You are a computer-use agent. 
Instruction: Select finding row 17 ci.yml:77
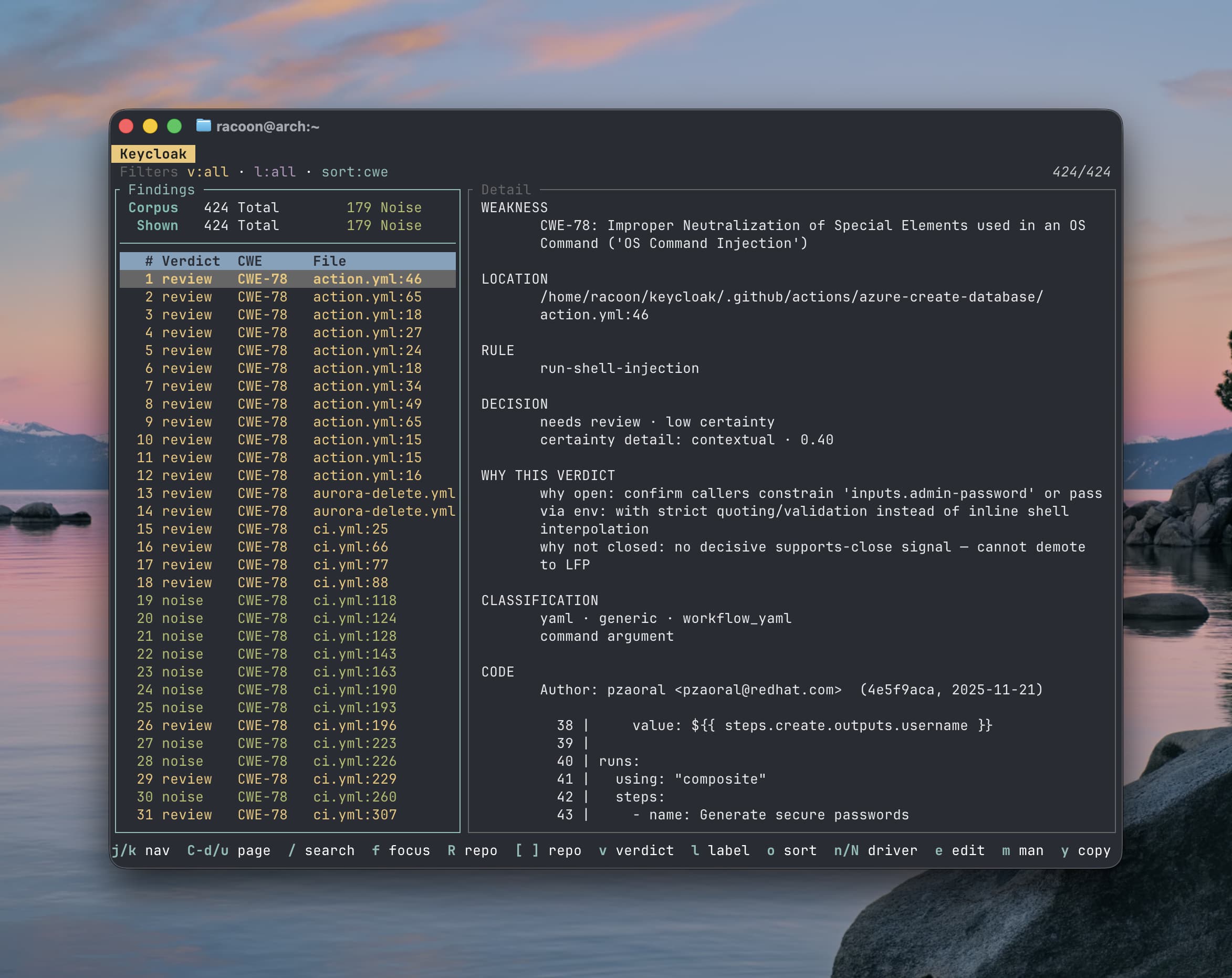pyautogui.click(x=287, y=565)
